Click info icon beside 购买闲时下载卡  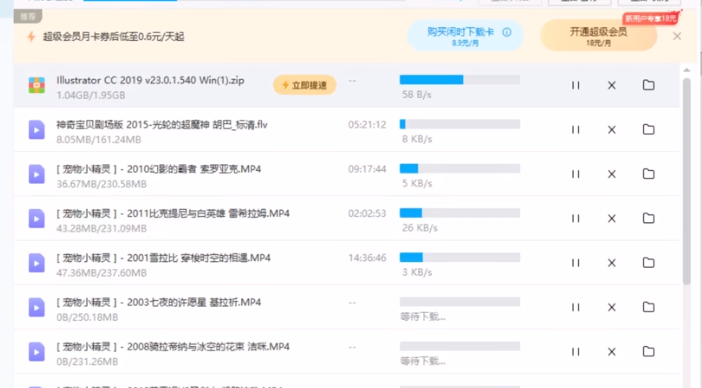coord(507,32)
